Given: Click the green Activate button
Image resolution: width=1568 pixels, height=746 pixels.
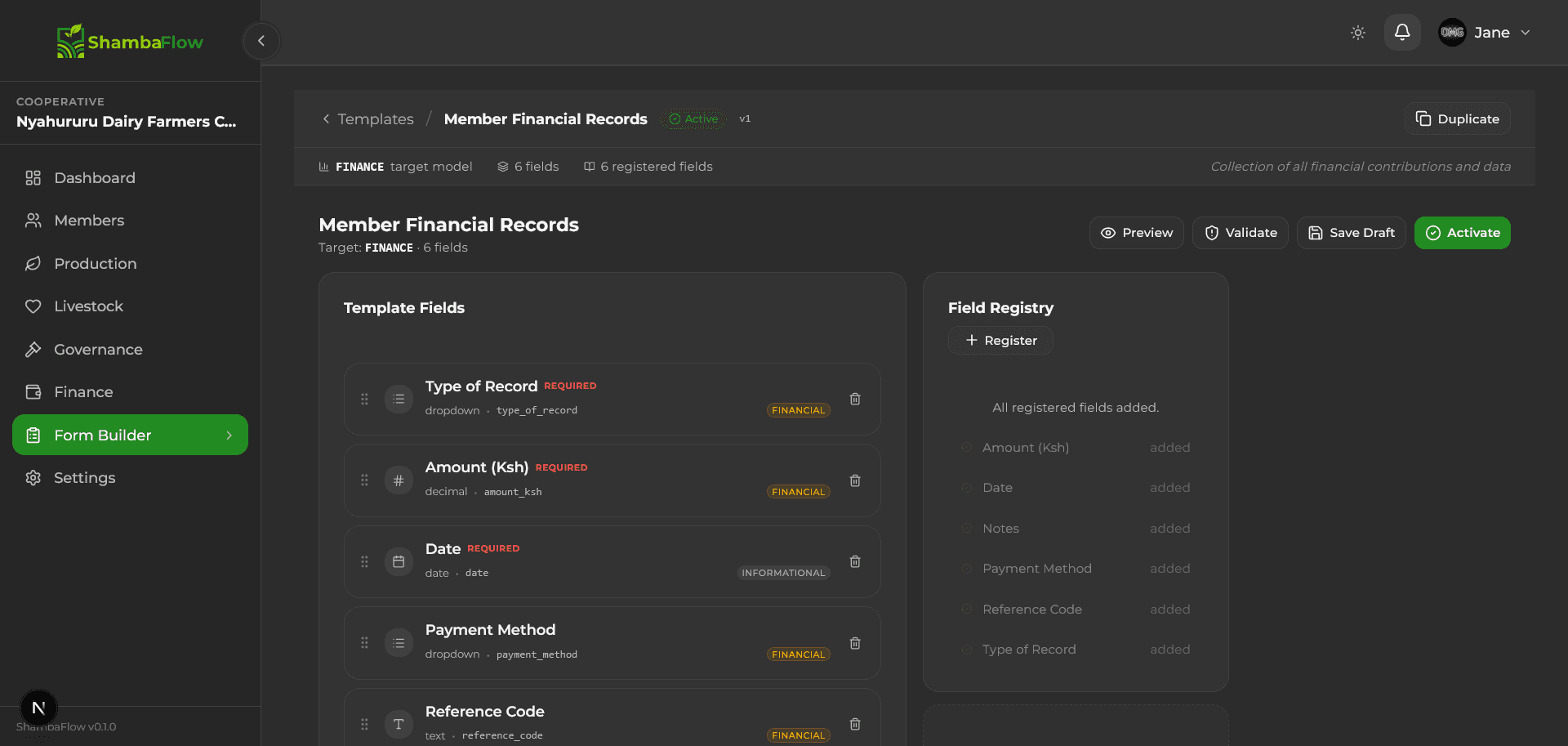Looking at the screenshot, I should [1463, 233].
